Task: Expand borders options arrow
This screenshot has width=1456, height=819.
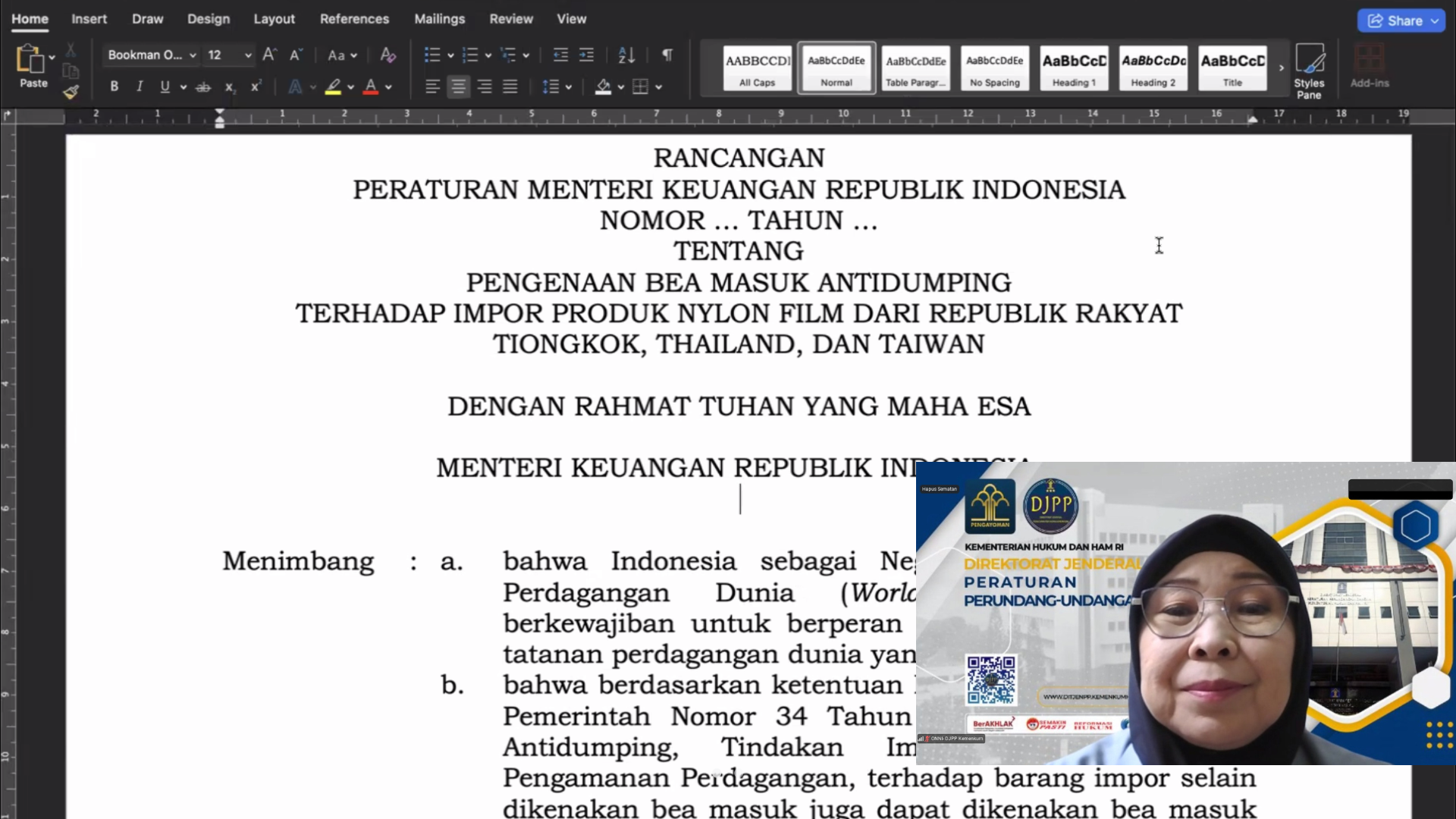Action: click(658, 87)
